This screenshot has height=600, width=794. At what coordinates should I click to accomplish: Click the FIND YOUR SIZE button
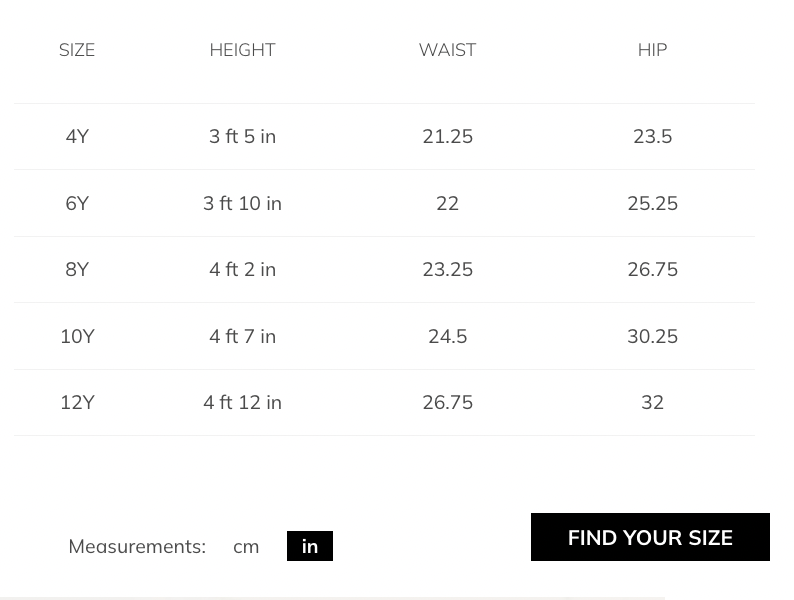650,537
